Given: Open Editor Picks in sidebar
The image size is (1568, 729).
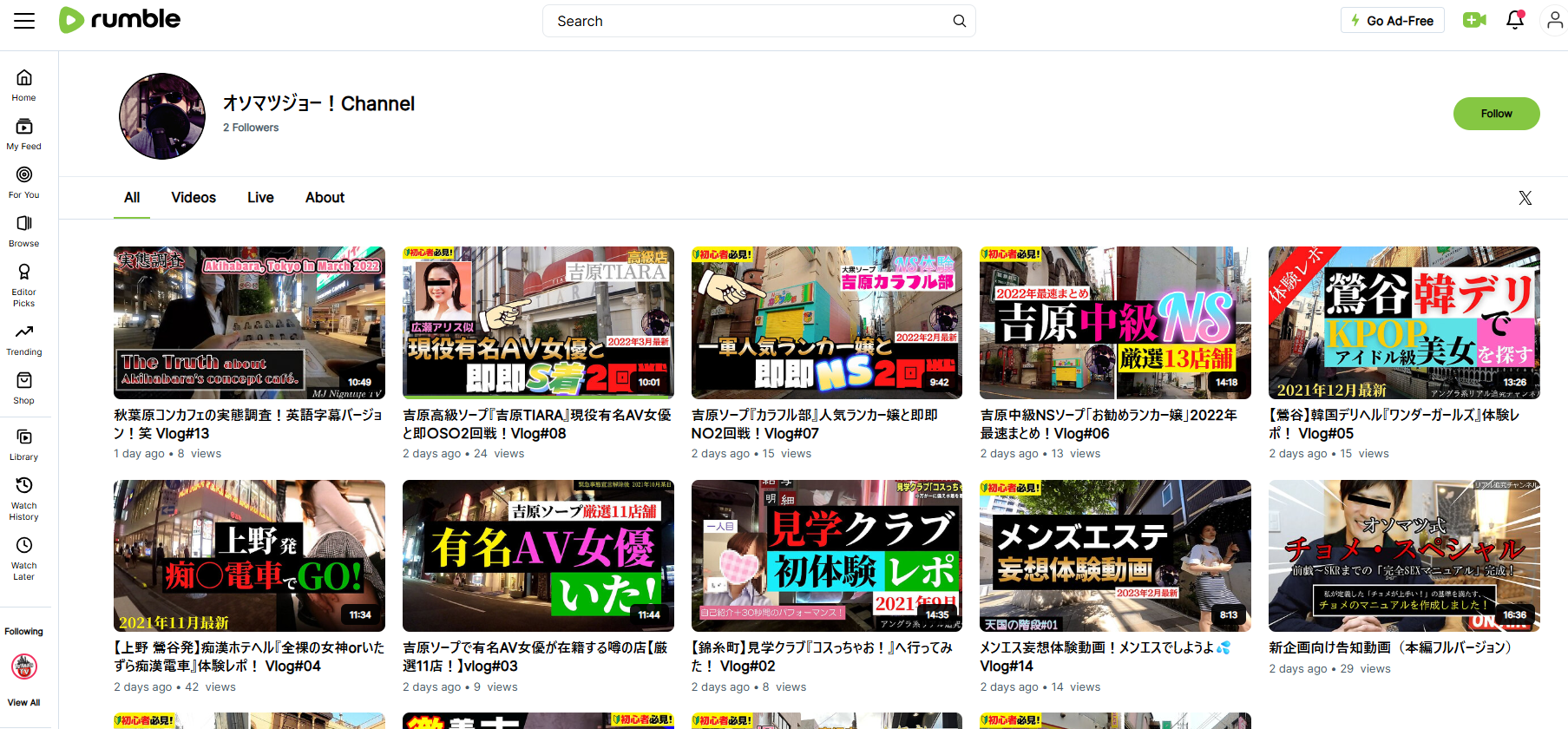Looking at the screenshot, I should coord(24,285).
